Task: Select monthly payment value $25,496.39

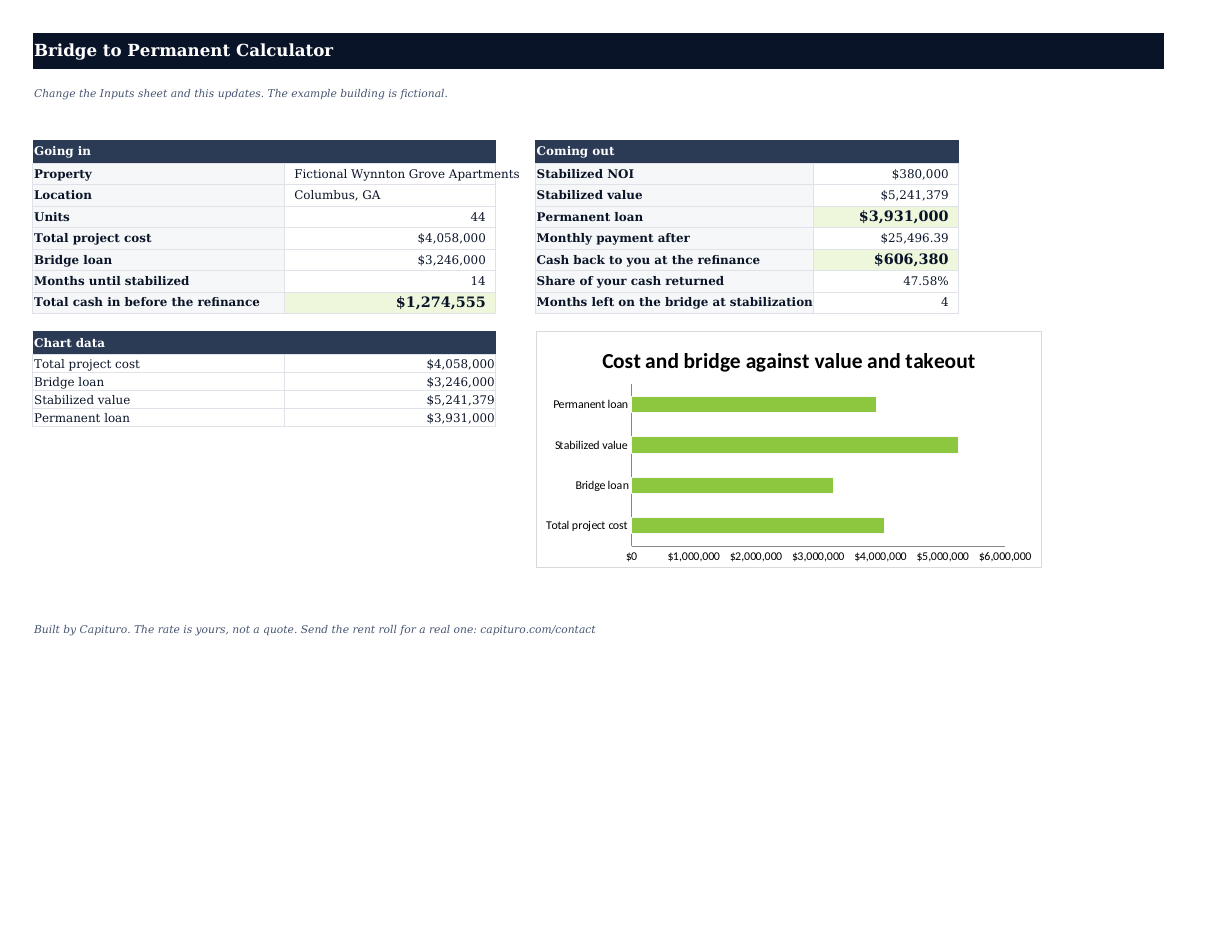Action: pos(886,238)
